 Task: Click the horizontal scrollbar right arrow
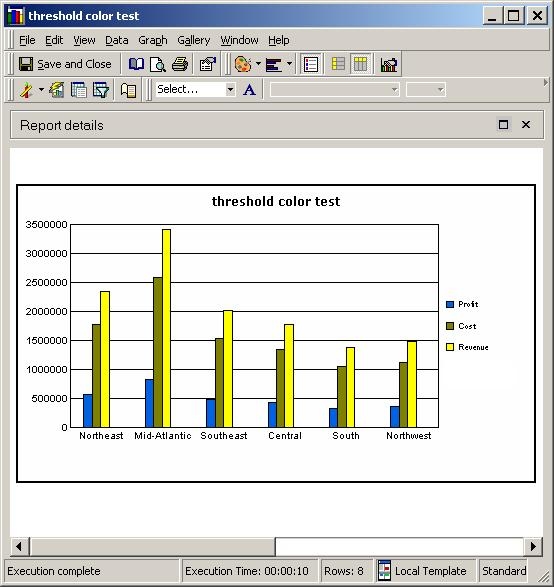(533, 547)
